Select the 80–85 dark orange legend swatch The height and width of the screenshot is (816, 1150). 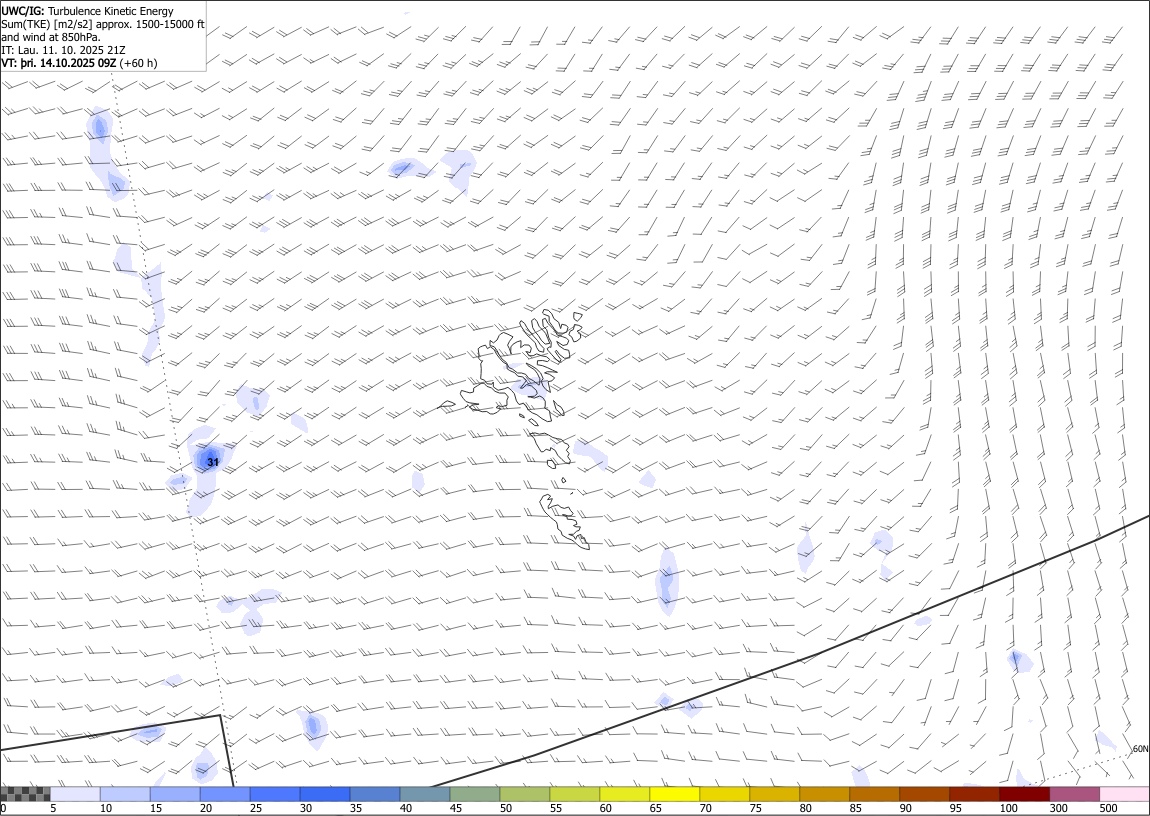(x=824, y=794)
